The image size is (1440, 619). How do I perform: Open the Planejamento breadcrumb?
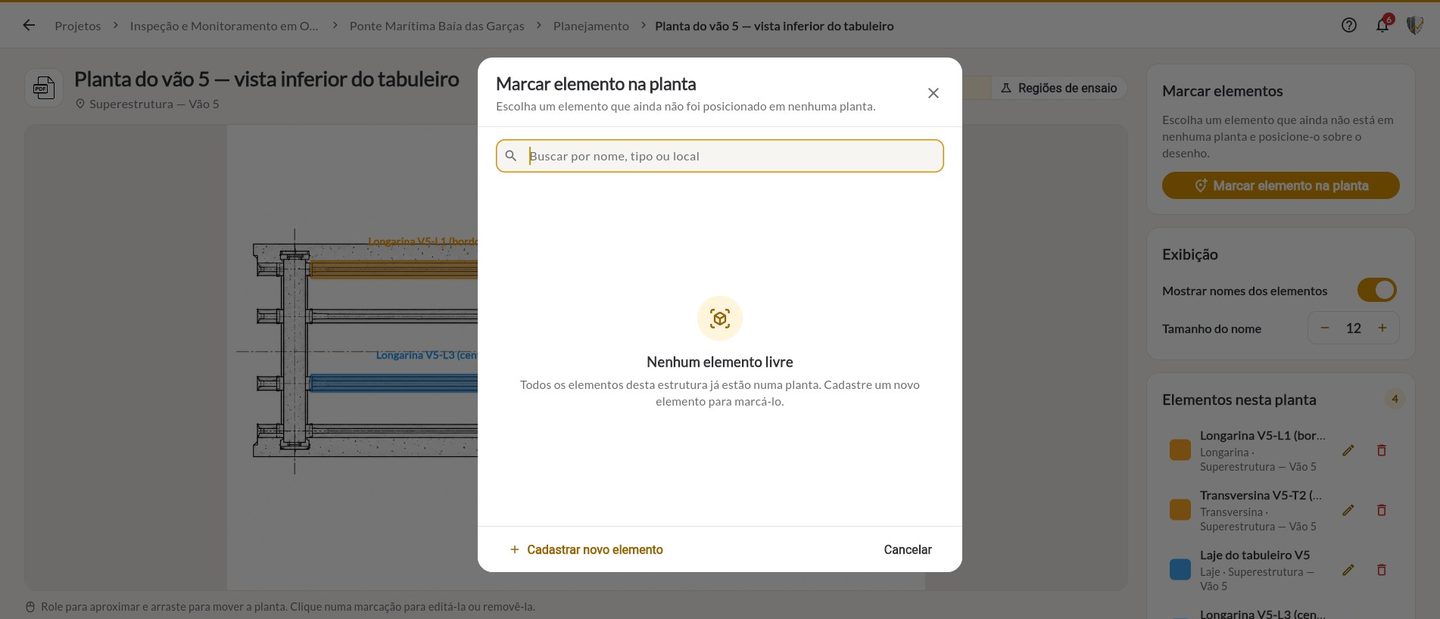[591, 26]
